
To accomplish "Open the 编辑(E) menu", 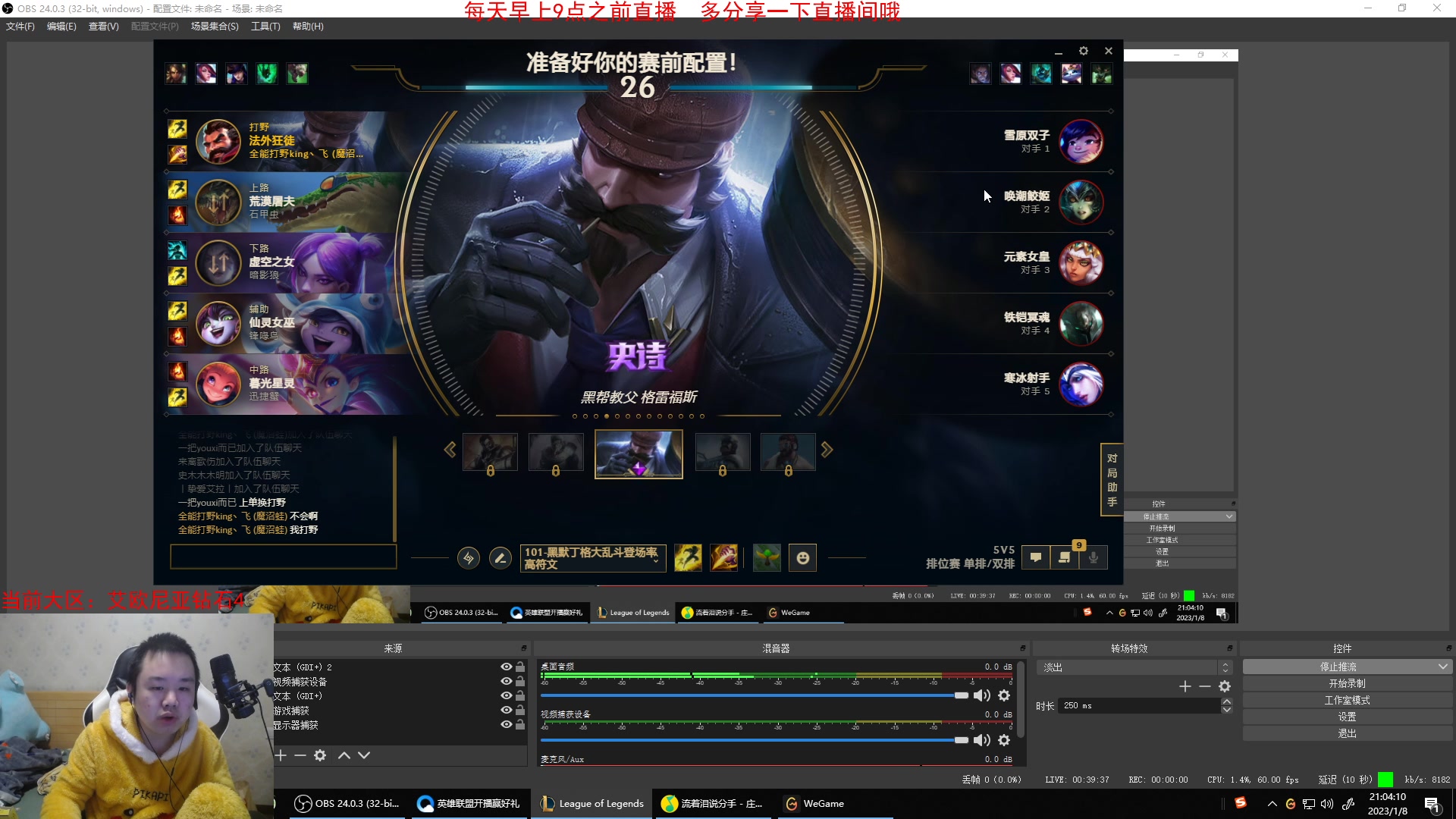I will click(61, 27).
